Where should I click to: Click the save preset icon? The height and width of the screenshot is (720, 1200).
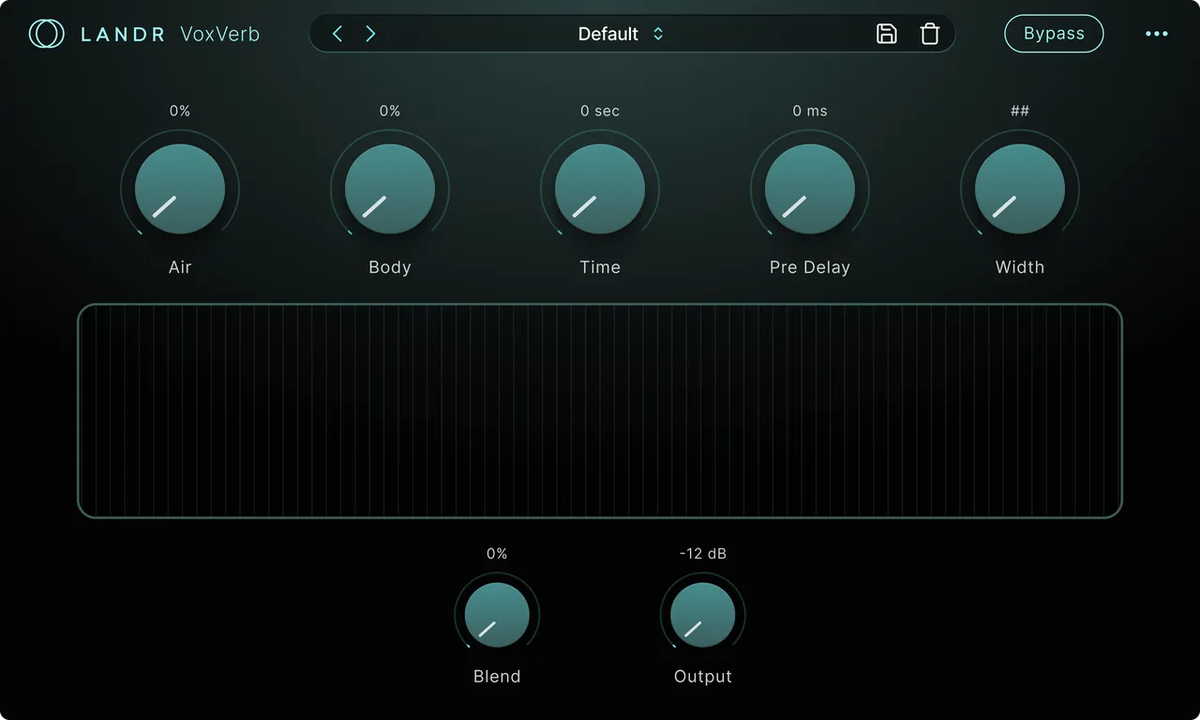887,33
